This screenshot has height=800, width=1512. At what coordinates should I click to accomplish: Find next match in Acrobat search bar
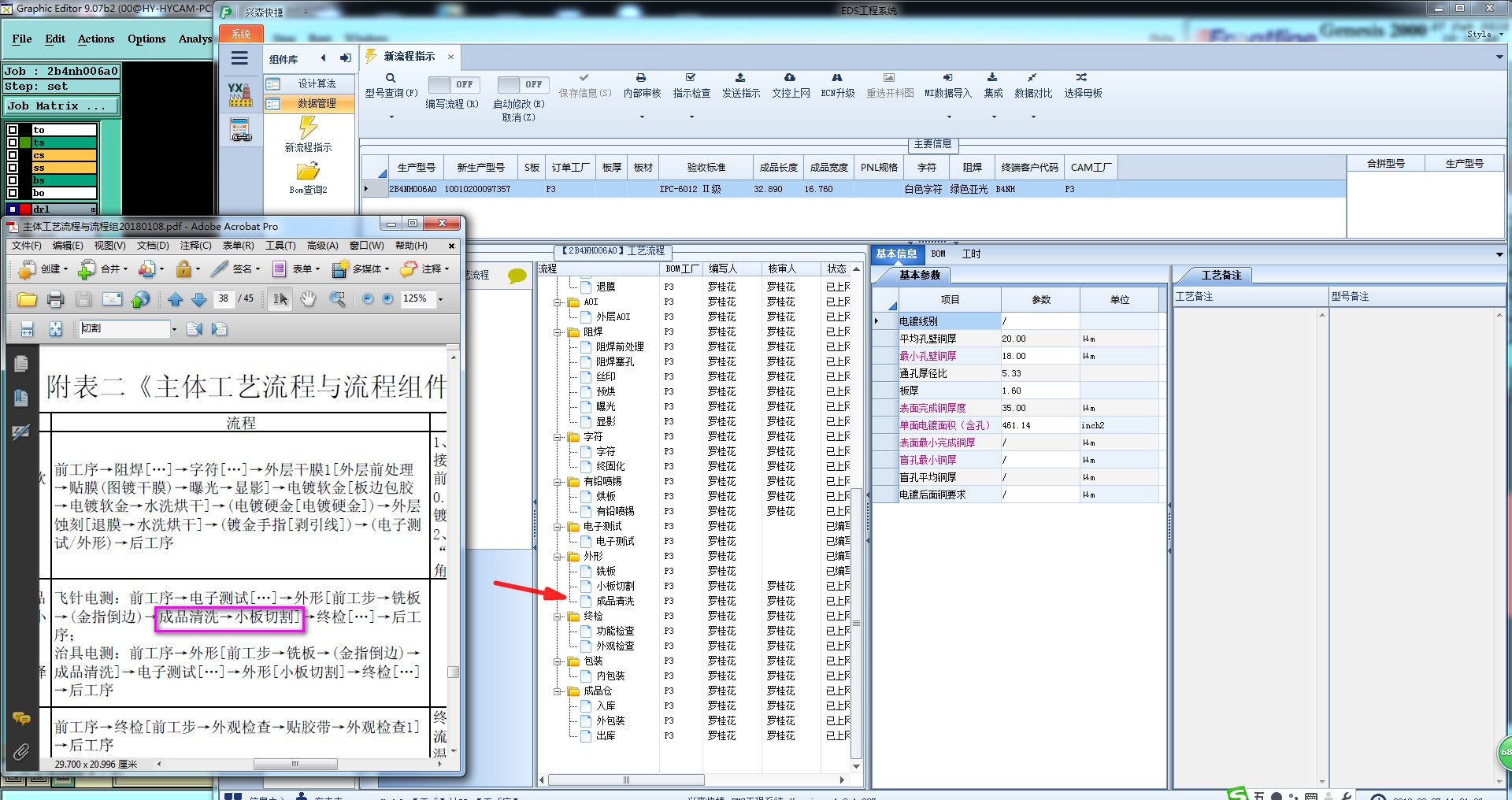tap(219, 329)
